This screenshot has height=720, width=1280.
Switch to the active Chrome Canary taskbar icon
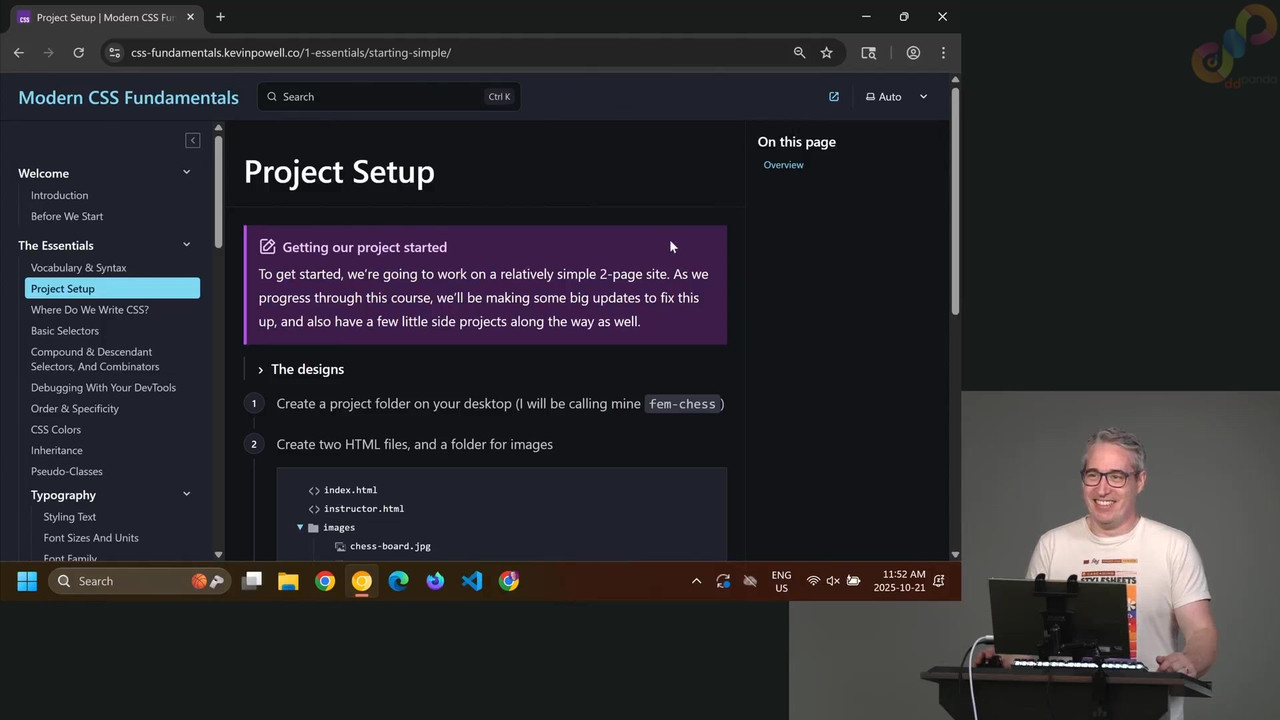pyautogui.click(x=362, y=581)
